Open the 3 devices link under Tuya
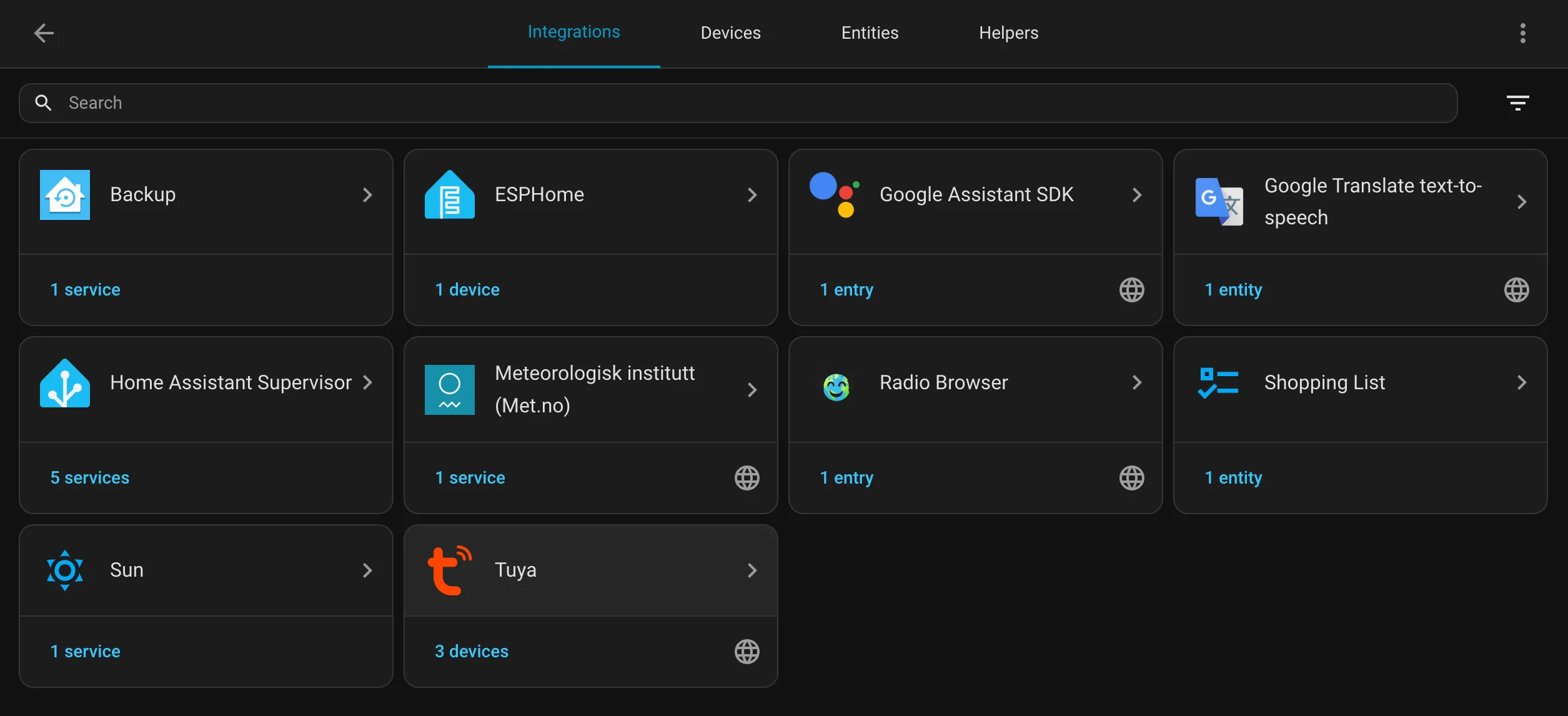The width and height of the screenshot is (1568, 716). click(x=472, y=652)
